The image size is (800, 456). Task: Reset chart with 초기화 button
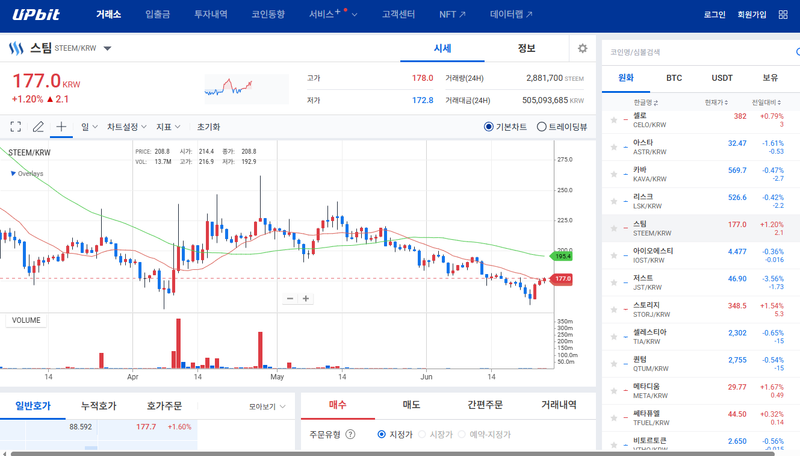[208, 126]
